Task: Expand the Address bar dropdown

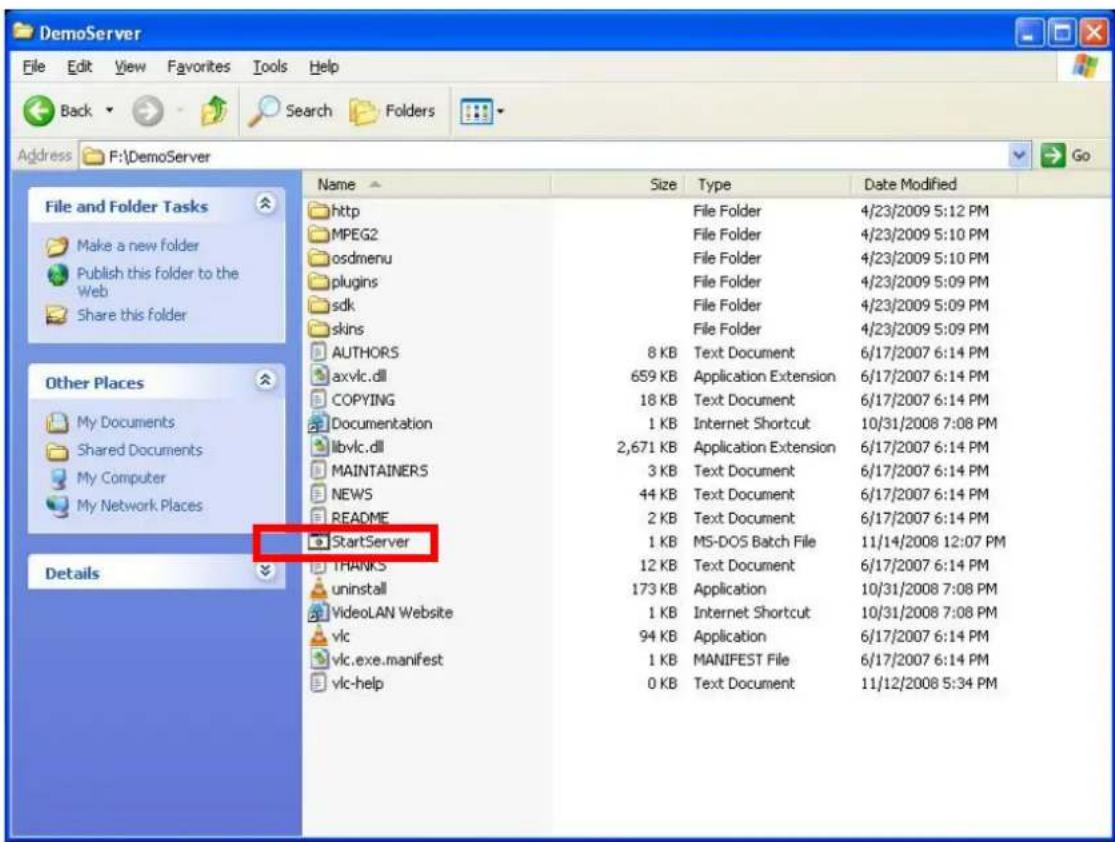Action: coord(1019,155)
